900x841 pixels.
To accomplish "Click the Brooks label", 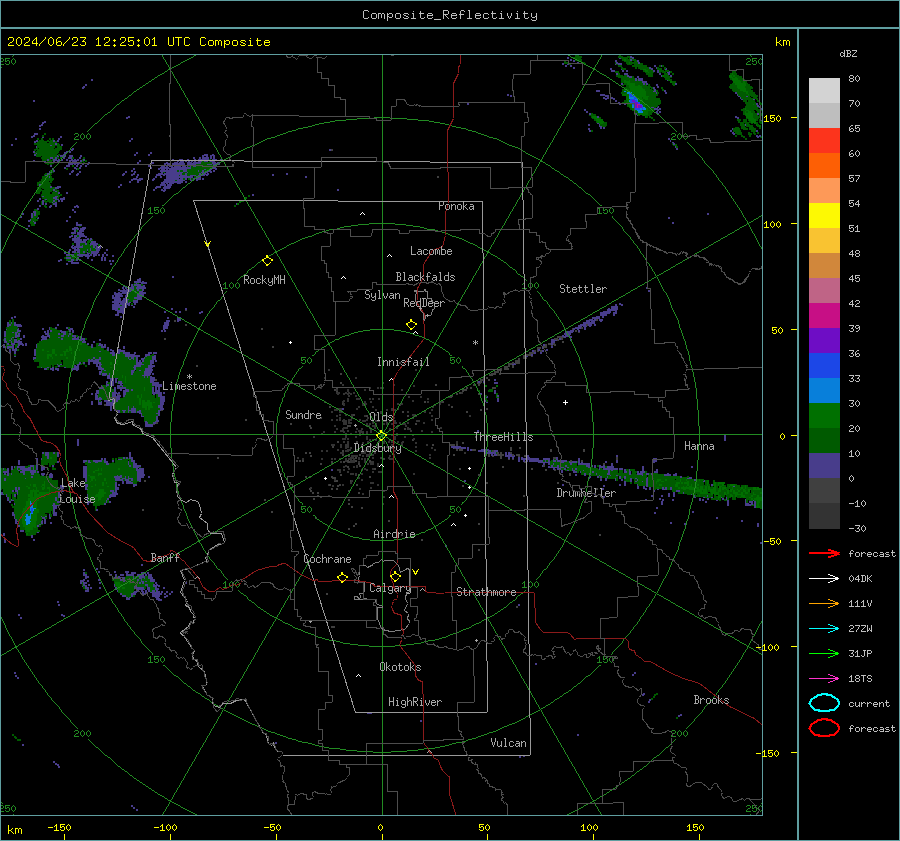I will pyautogui.click(x=711, y=700).
